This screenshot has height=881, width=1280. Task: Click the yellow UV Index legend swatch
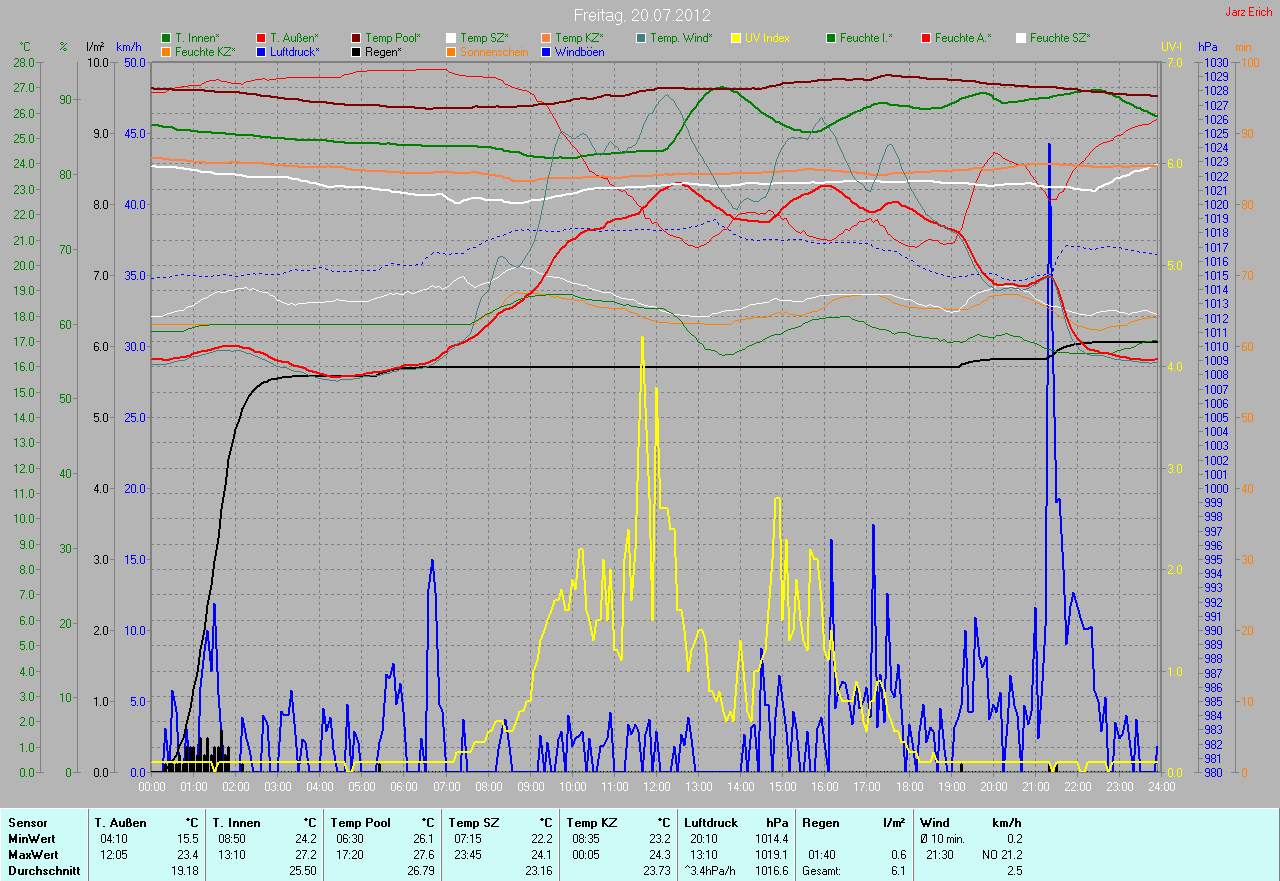point(736,38)
